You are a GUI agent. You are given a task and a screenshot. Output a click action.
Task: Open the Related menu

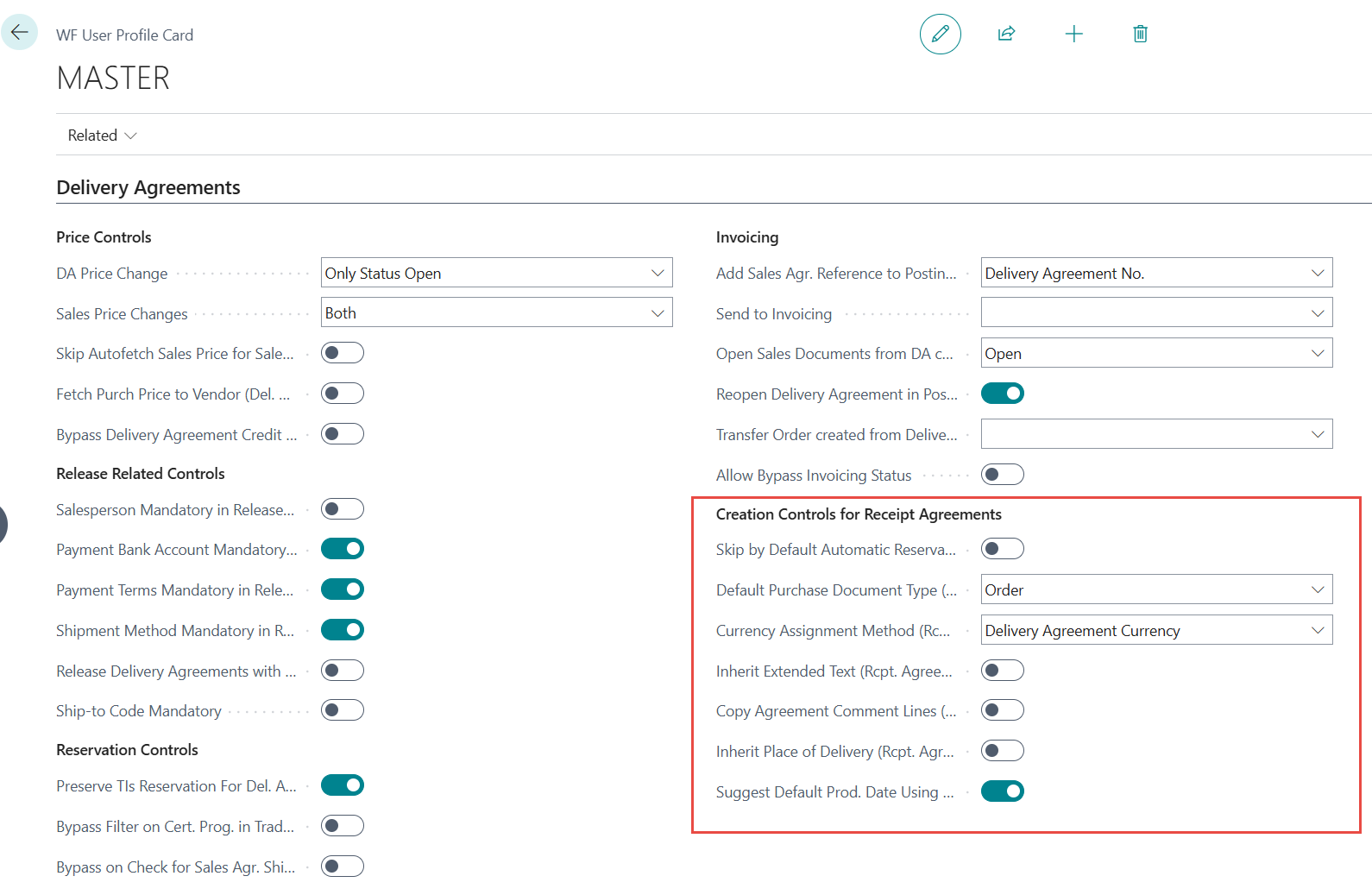coord(102,136)
